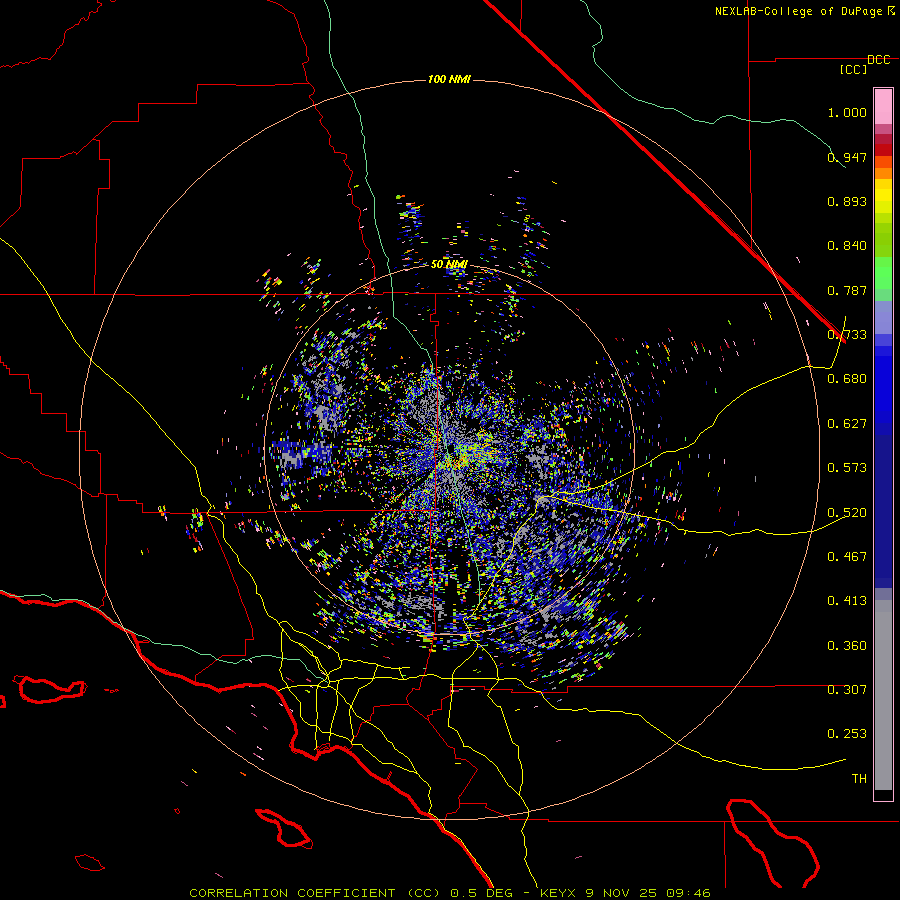
Task: Click the 0.253 scale value
Action: 847,734
